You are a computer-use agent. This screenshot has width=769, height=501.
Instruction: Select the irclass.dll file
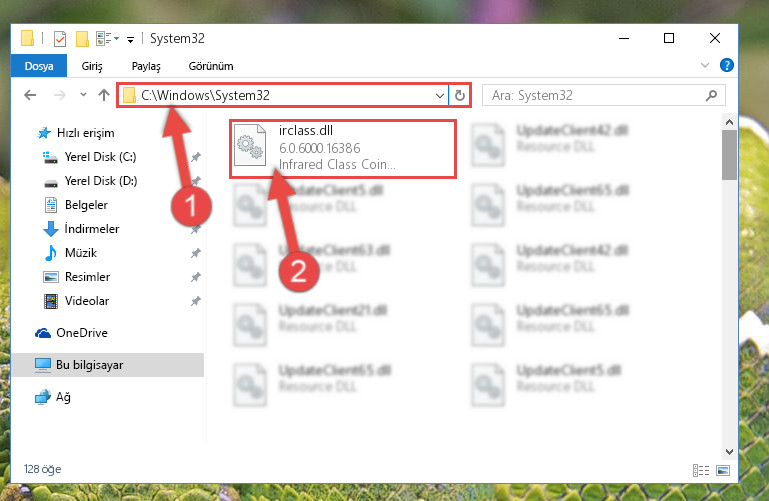tap(343, 149)
